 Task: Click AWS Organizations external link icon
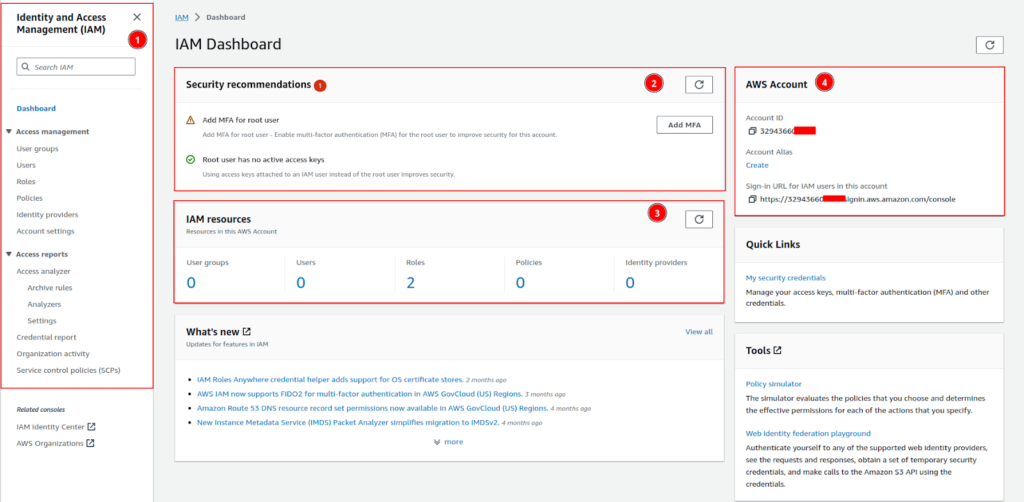click(91, 443)
